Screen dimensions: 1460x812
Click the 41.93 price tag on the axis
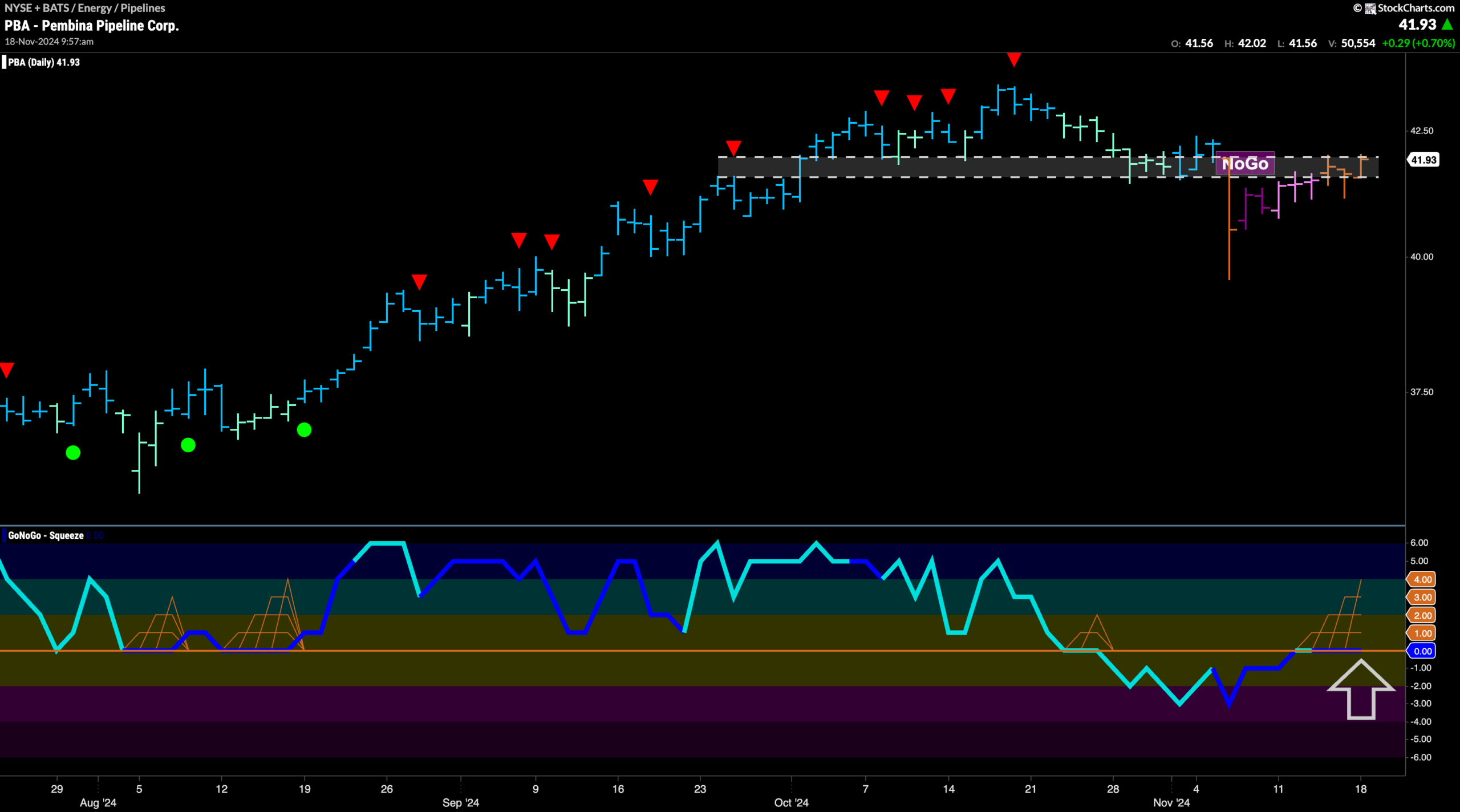(1423, 160)
